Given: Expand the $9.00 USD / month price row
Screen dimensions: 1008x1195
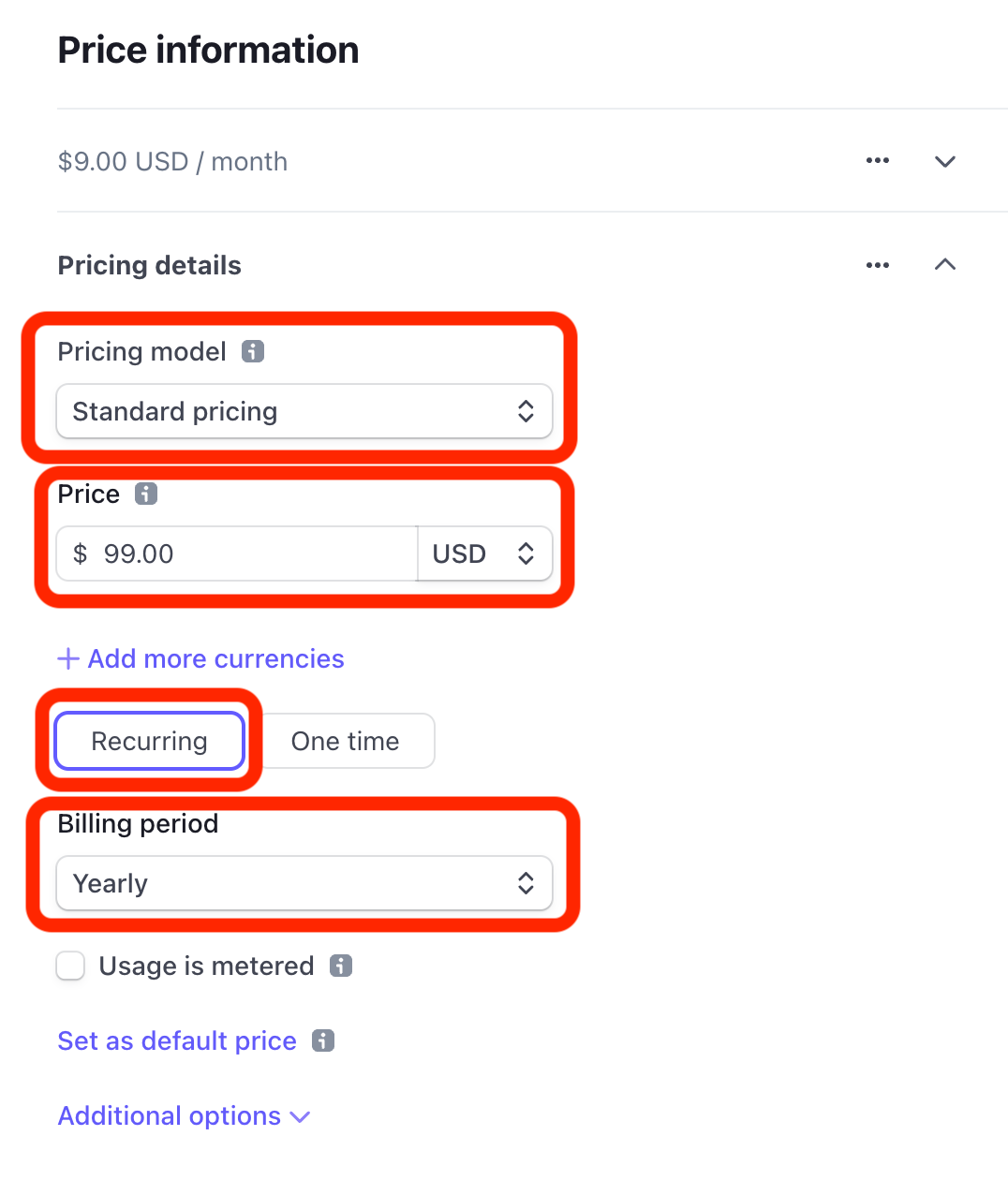Looking at the screenshot, I should [x=945, y=161].
